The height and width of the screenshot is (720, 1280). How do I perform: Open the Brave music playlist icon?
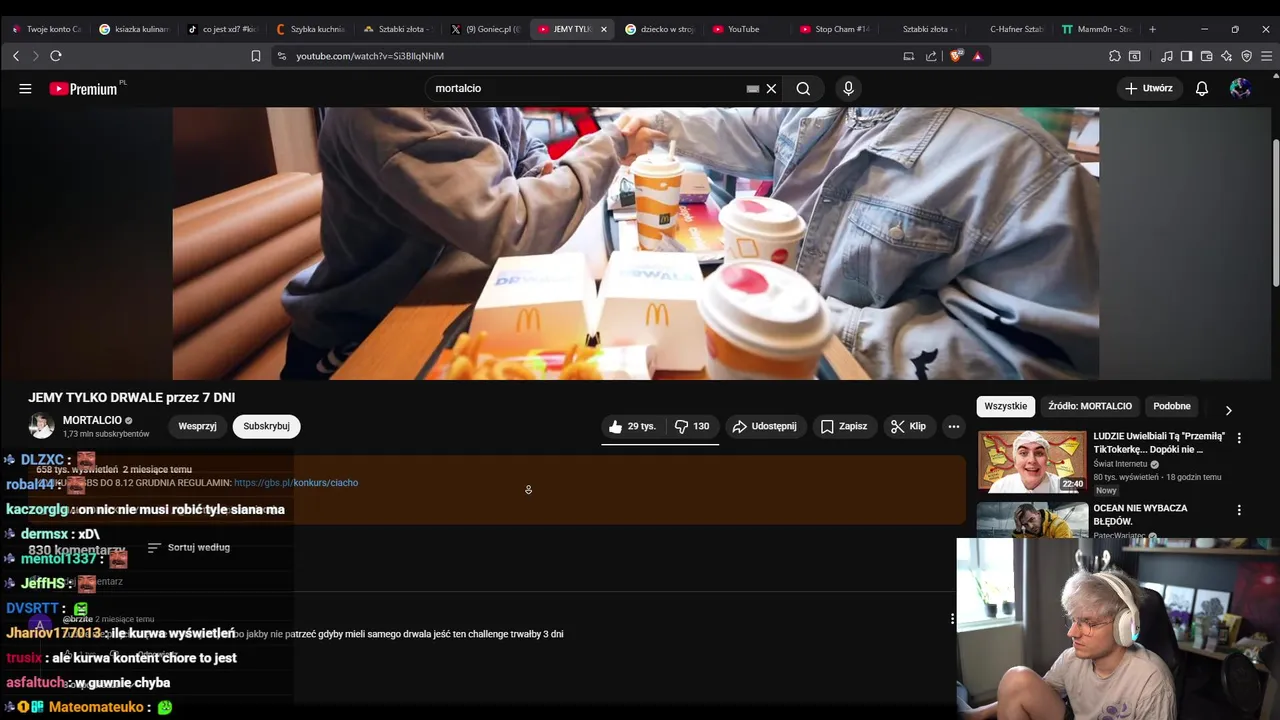[x=1167, y=56]
